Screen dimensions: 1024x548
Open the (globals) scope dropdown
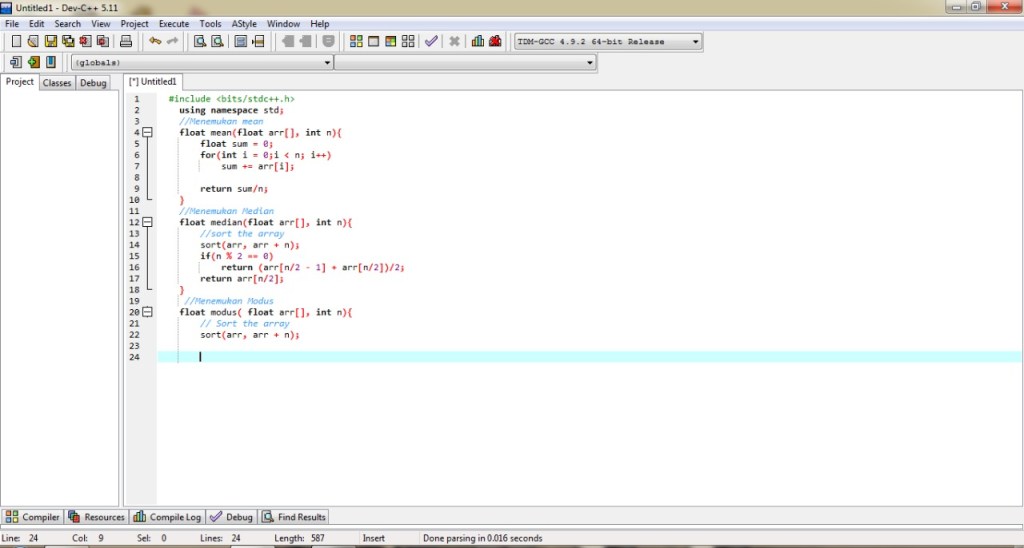(328, 63)
